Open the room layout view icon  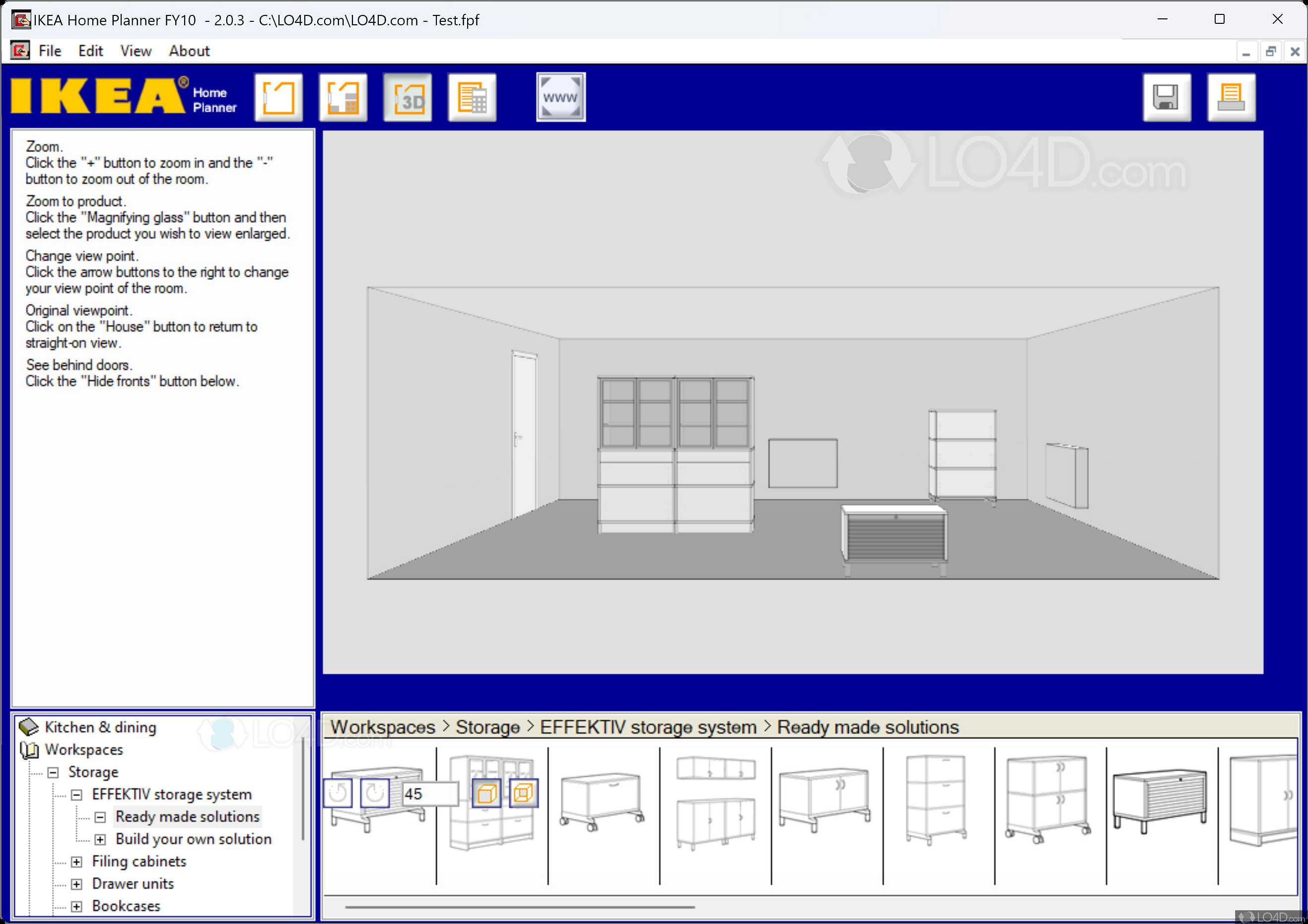[x=278, y=97]
